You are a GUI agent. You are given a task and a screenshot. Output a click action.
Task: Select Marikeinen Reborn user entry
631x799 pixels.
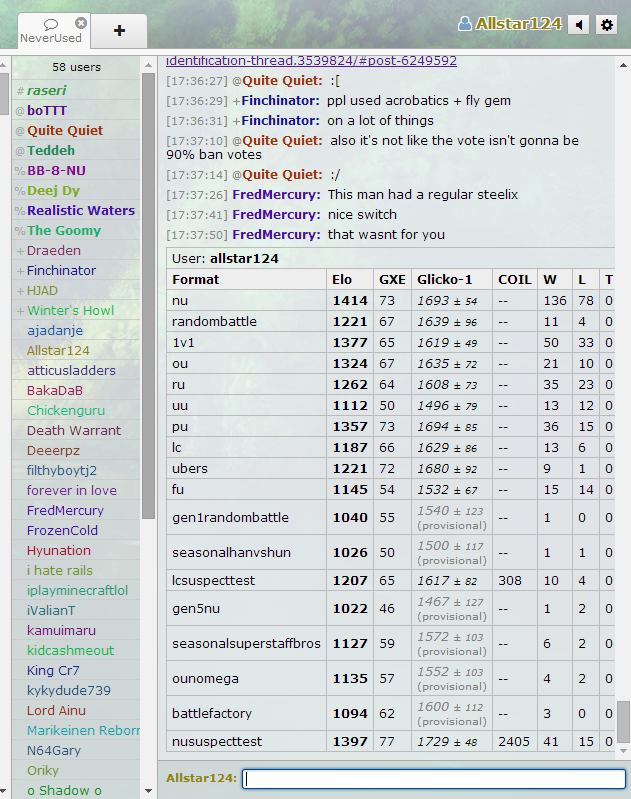point(76,730)
